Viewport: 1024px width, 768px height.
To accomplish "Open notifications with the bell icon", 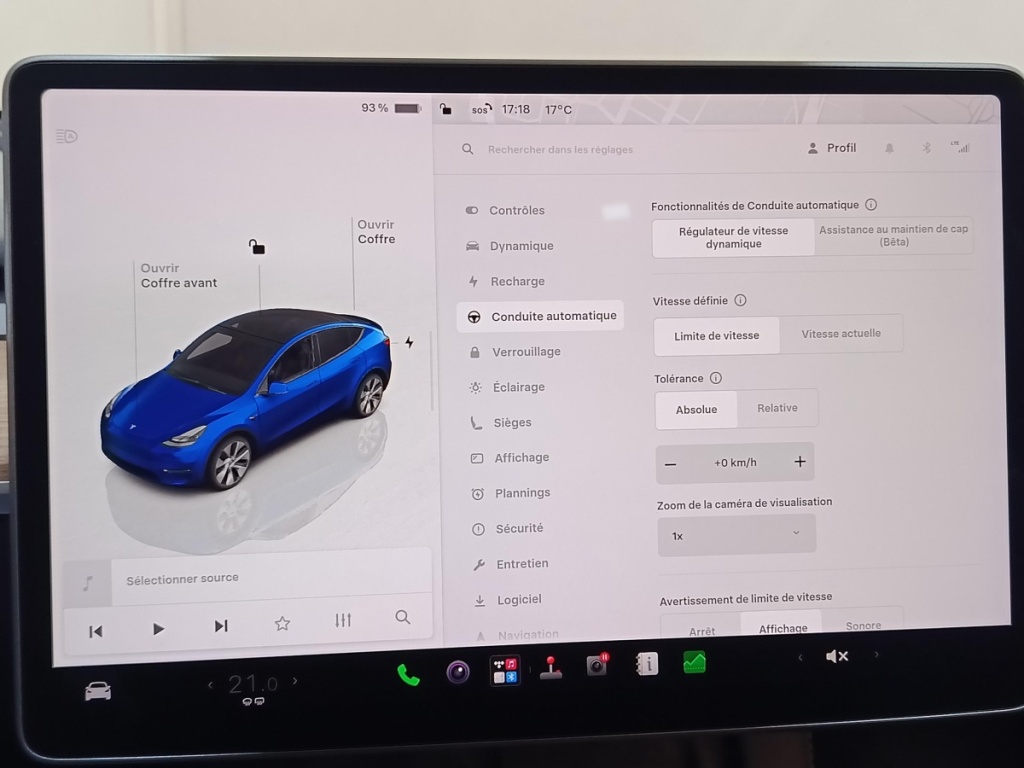I will (x=889, y=148).
